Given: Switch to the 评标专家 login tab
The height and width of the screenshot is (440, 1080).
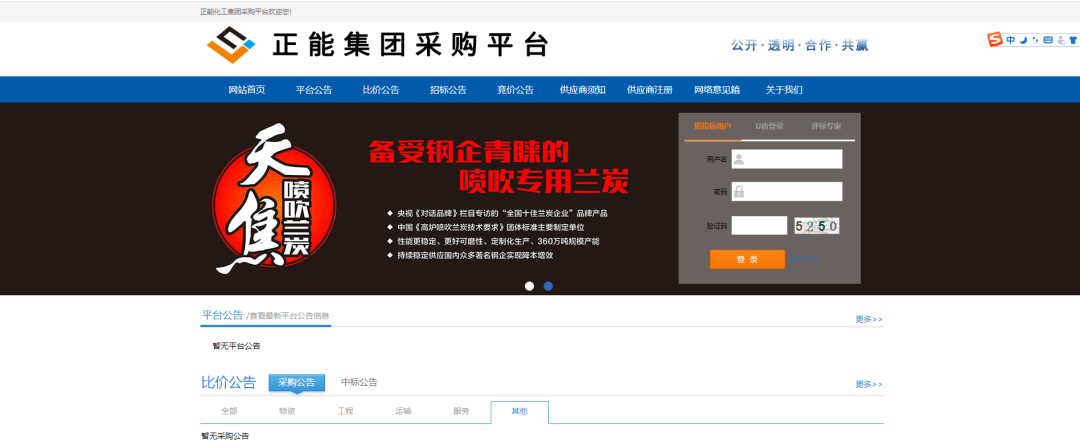Looking at the screenshot, I should pos(826,127).
